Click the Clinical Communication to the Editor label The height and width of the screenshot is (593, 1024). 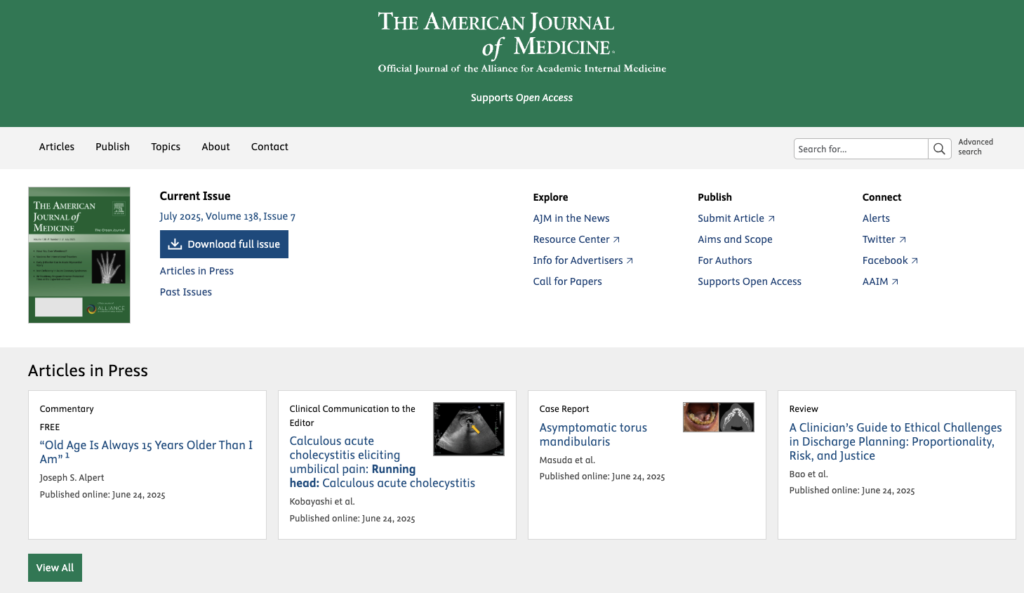tap(352, 415)
